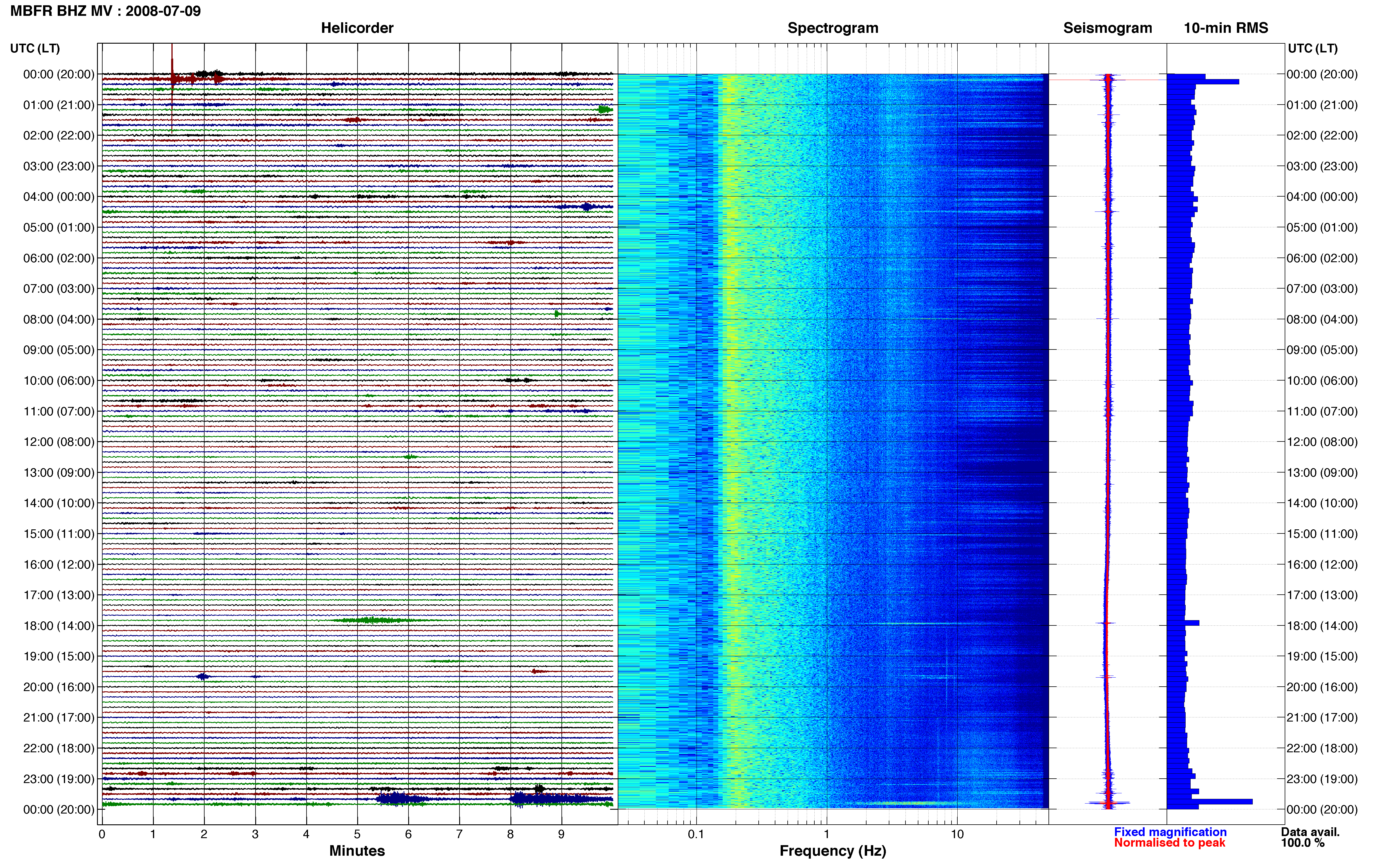Click the right '10:00 (06:00)' time label
This screenshot has height=868, width=1389.
click(1322, 381)
